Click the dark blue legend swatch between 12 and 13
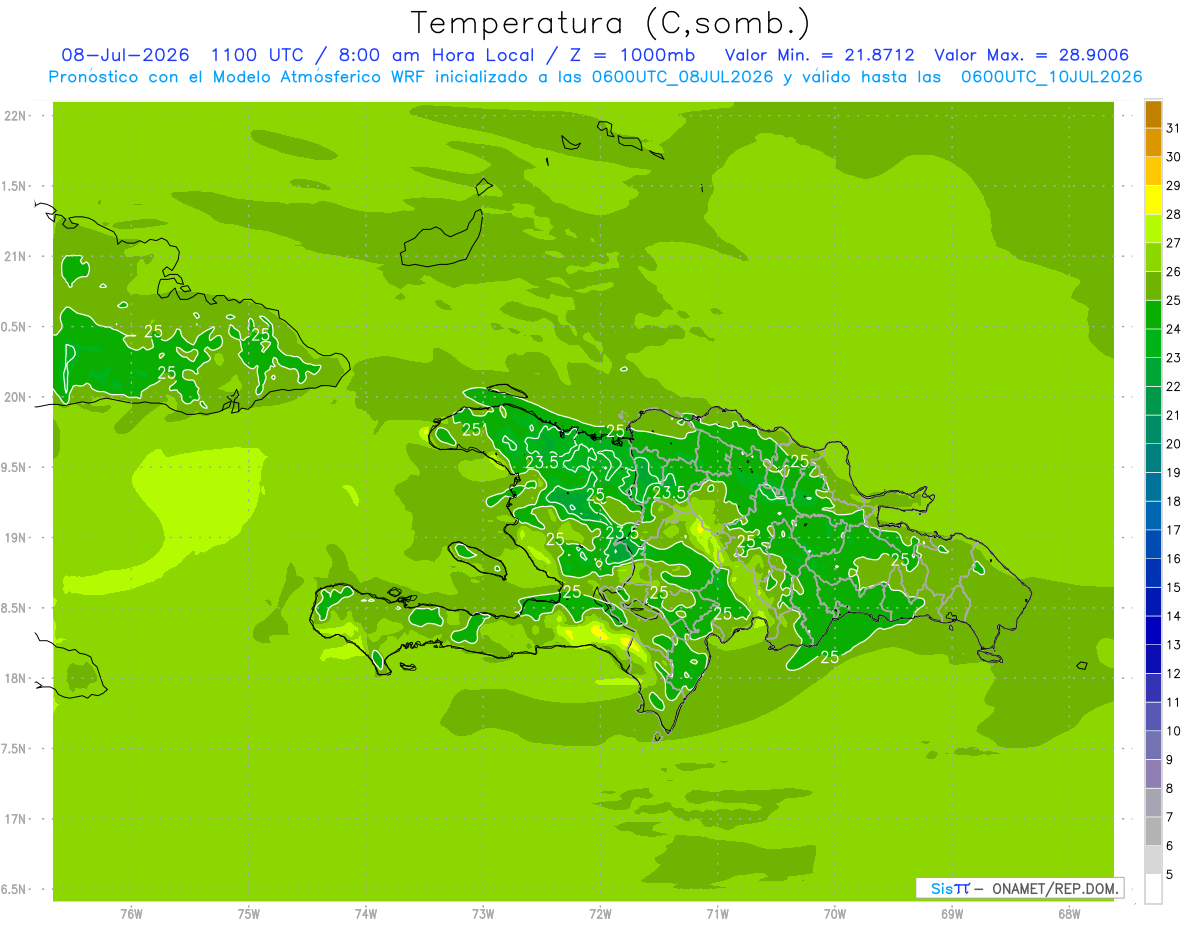The image size is (1200, 927). [x=1153, y=660]
